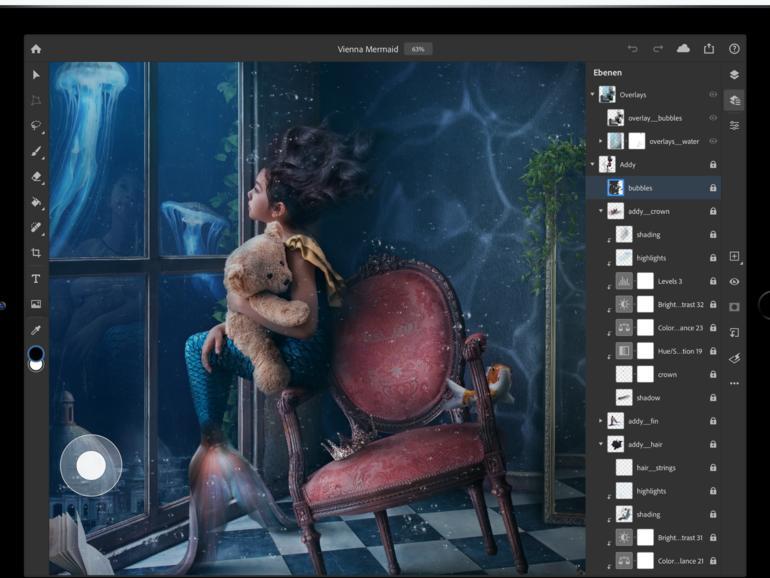The image size is (770, 578).
Task: Open layer properties panel
Action: (734, 126)
